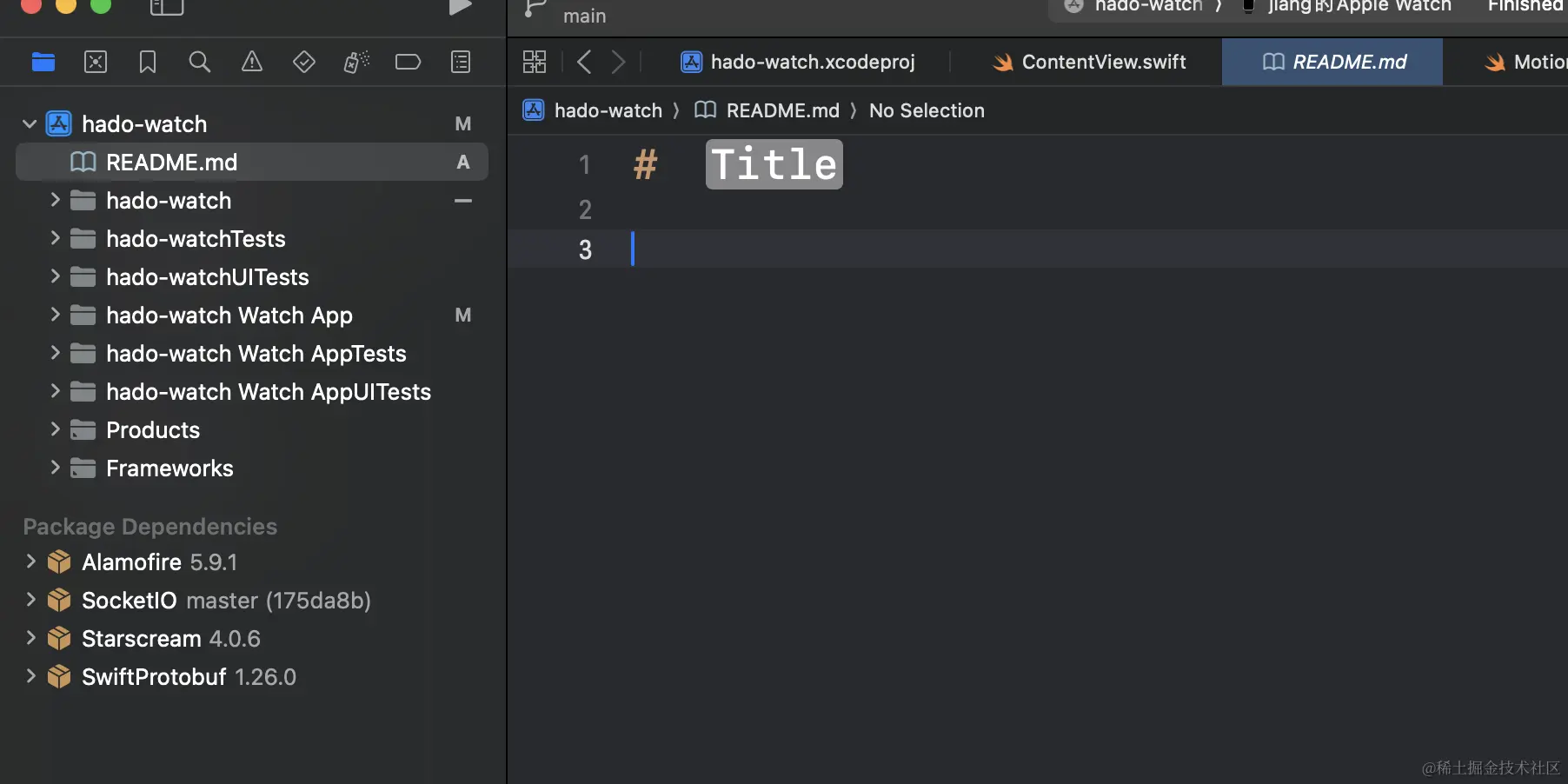Open the Source Control navigator

[96, 62]
